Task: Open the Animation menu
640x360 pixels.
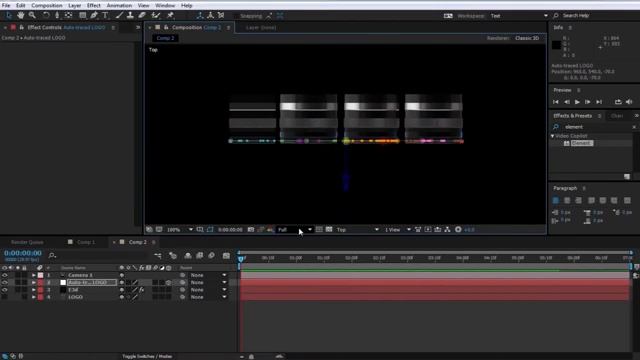Action: click(x=119, y=5)
